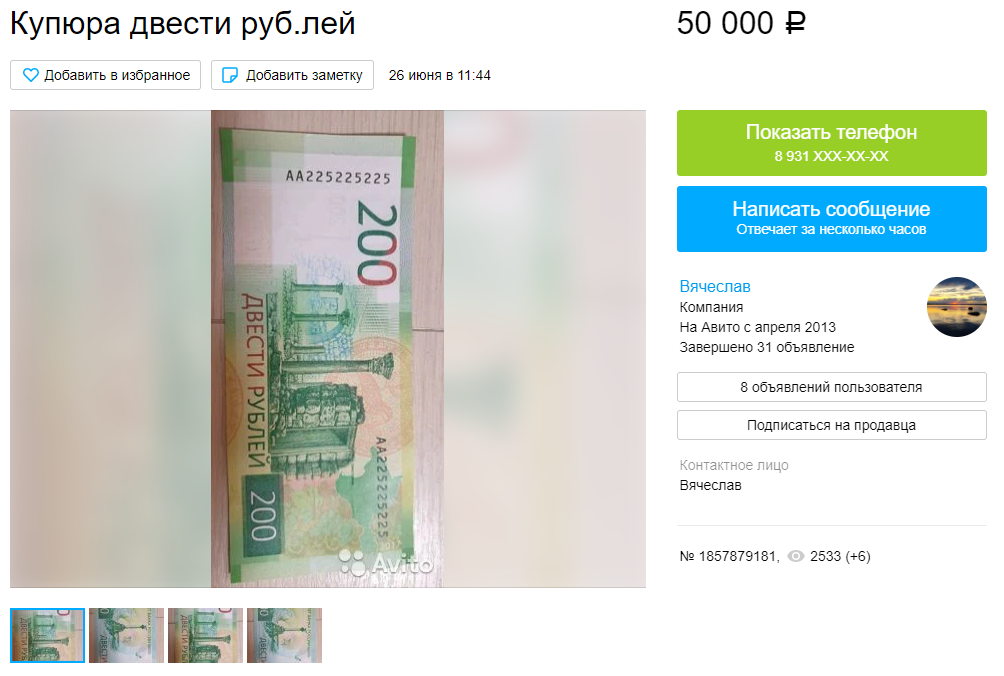Select the fourth banknote thumbnail
This screenshot has height=676, width=1004.
click(284, 635)
